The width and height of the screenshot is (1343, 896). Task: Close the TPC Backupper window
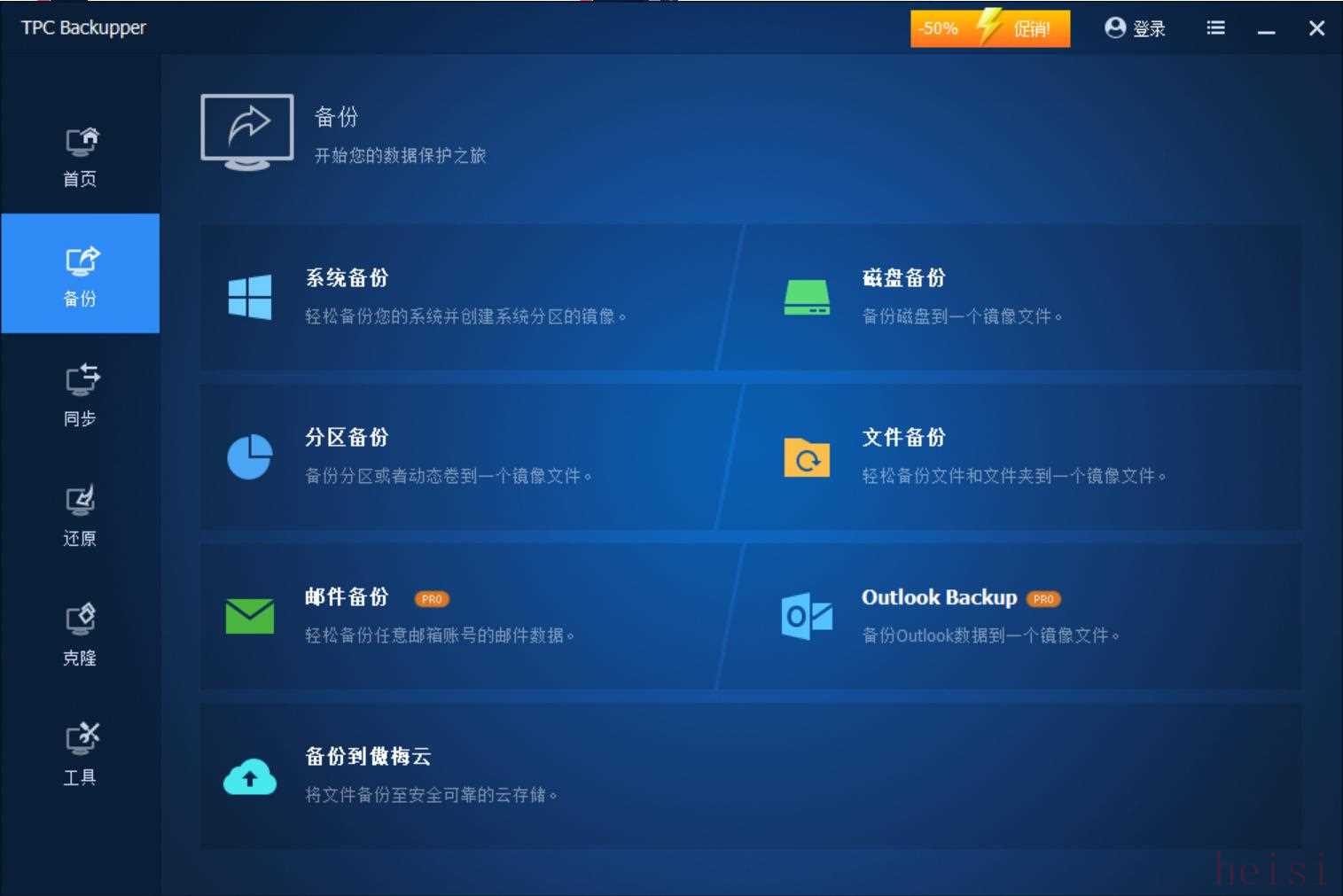coord(1317,28)
